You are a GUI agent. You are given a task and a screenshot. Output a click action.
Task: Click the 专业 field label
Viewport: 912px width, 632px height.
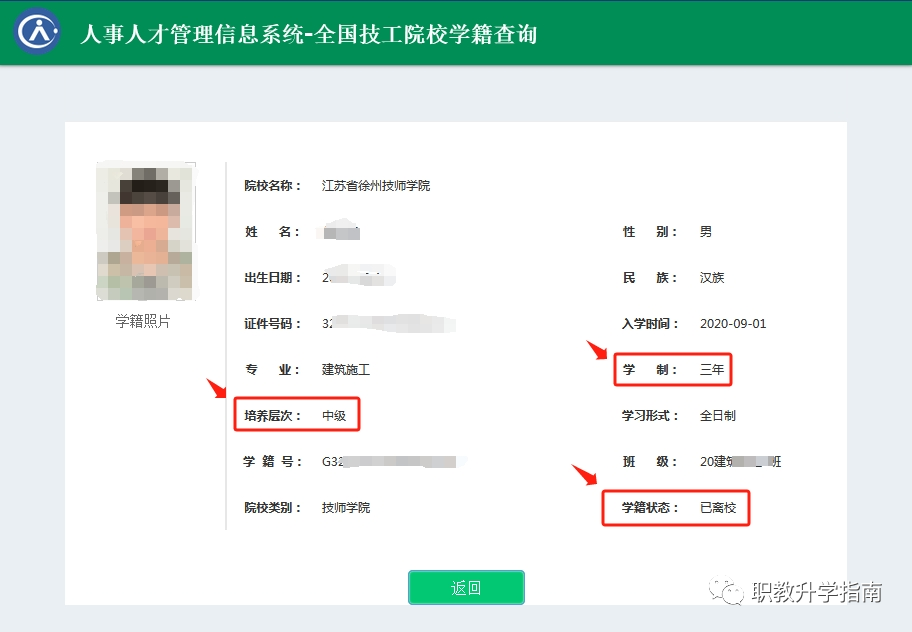(x=272, y=369)
